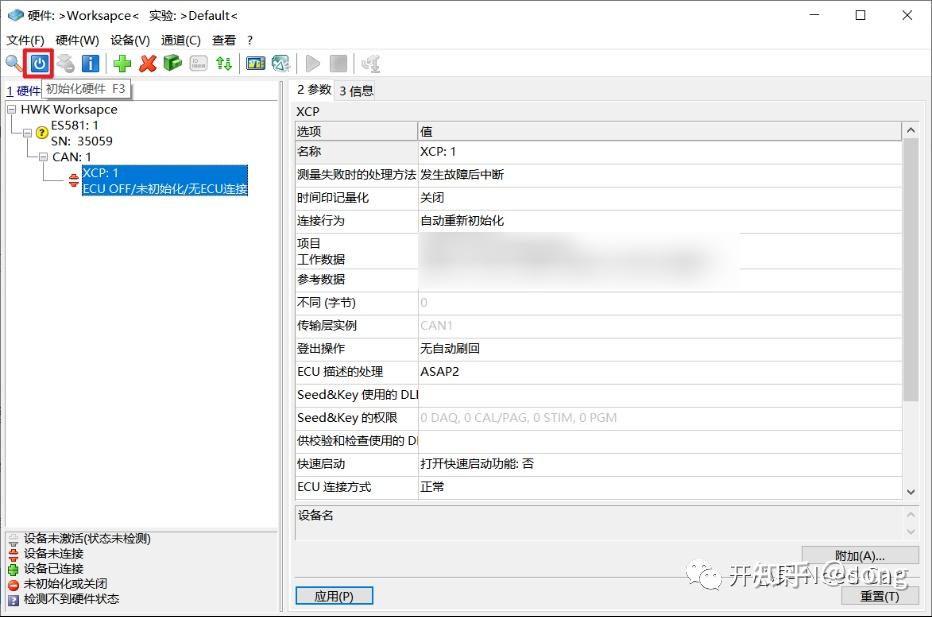The width and height of the screenshot is (932, 617).
Task: Click the highlighted 初始化硬件 power icon
Action: 38,63
